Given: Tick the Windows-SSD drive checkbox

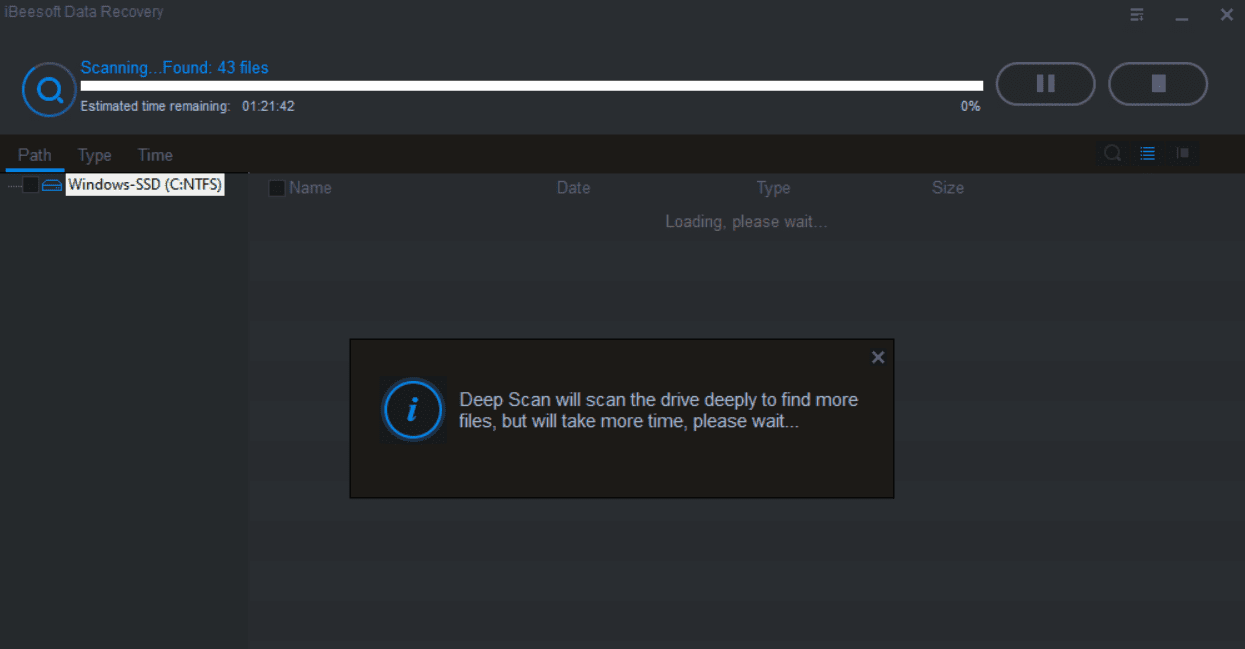Looking at the screenshot, I should [x=31, y=185].
